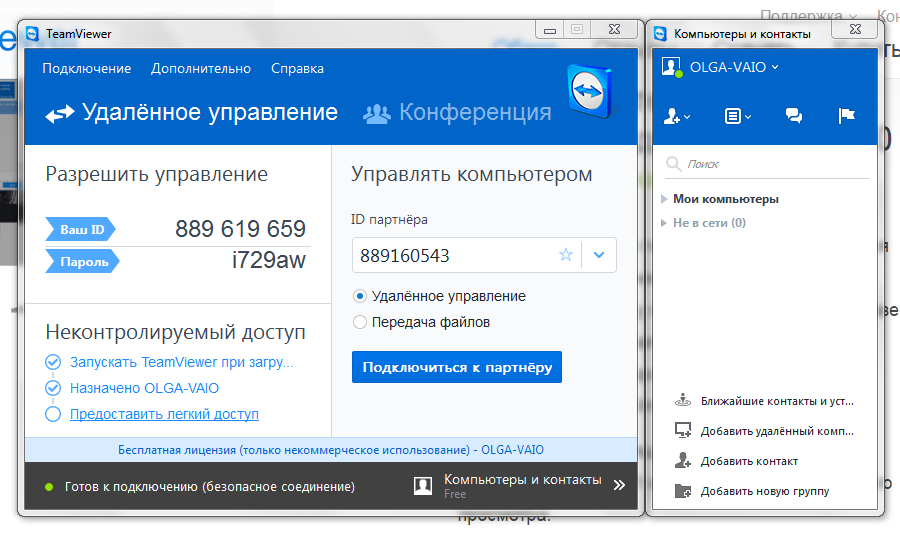Click TeamViewer title bar app icon
The image size is (900, 541).
32,34
